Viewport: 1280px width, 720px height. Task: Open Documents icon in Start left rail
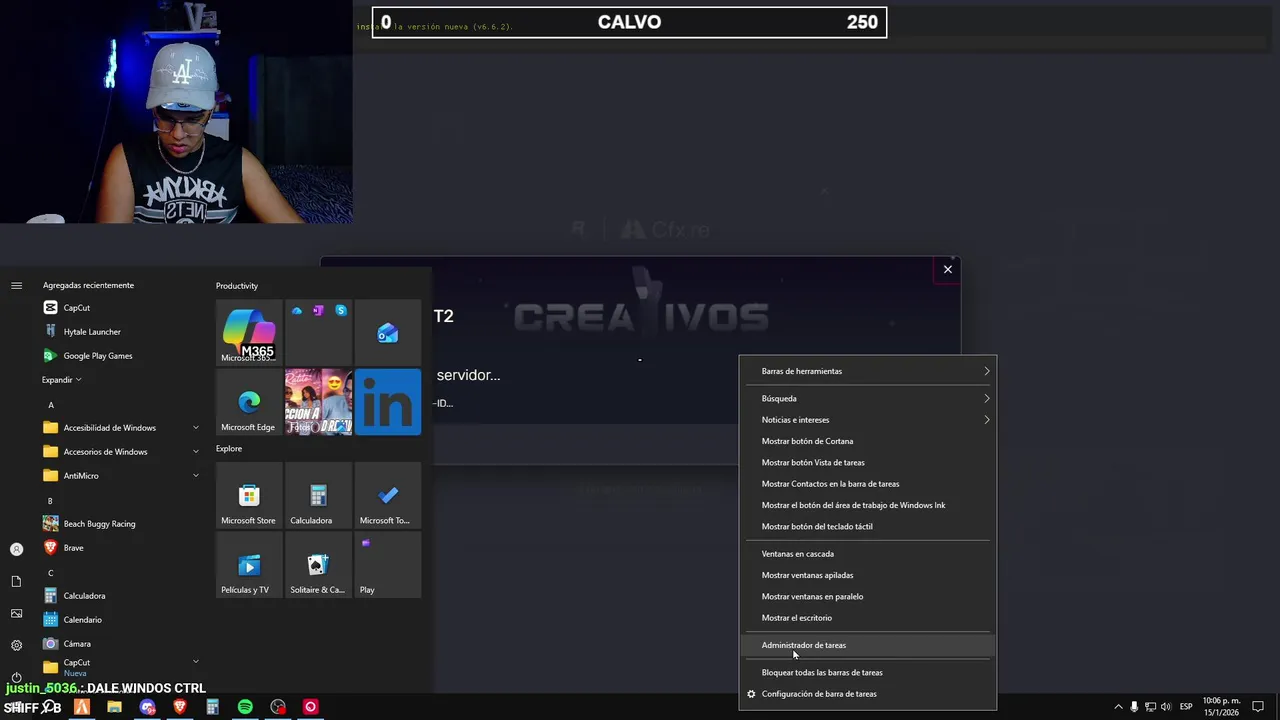pyautogui.click(x=16, y=581)
